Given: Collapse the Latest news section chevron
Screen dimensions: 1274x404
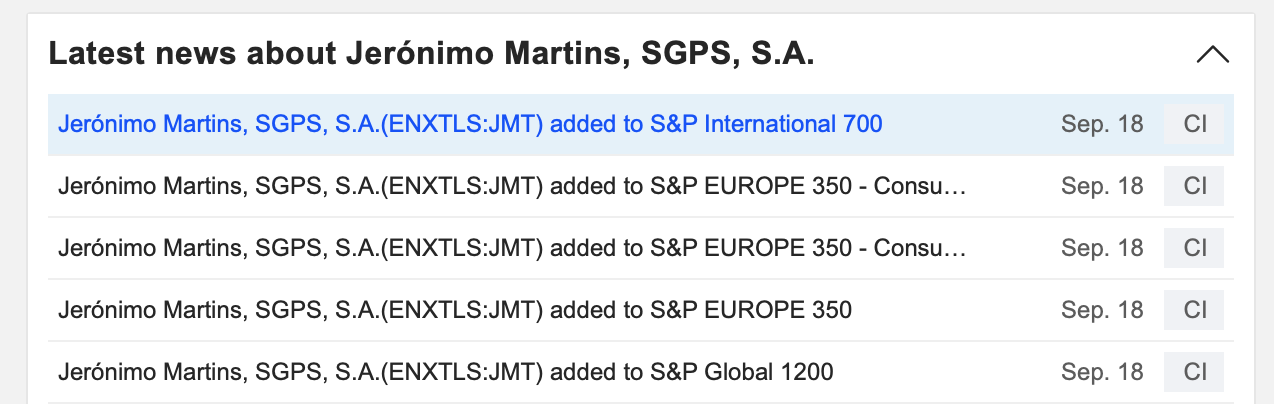Looking at the screenshot, I should [x=1212, y=55].
